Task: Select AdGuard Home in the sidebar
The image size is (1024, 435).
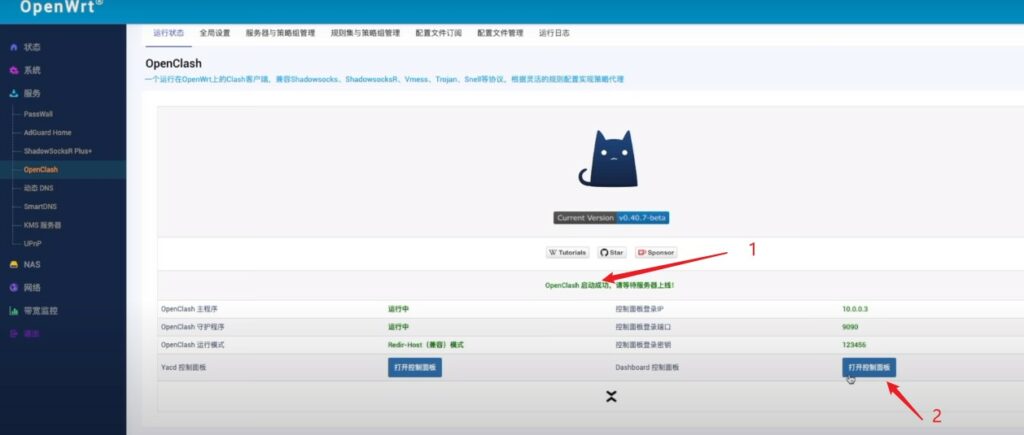Action: pos(47,133)
